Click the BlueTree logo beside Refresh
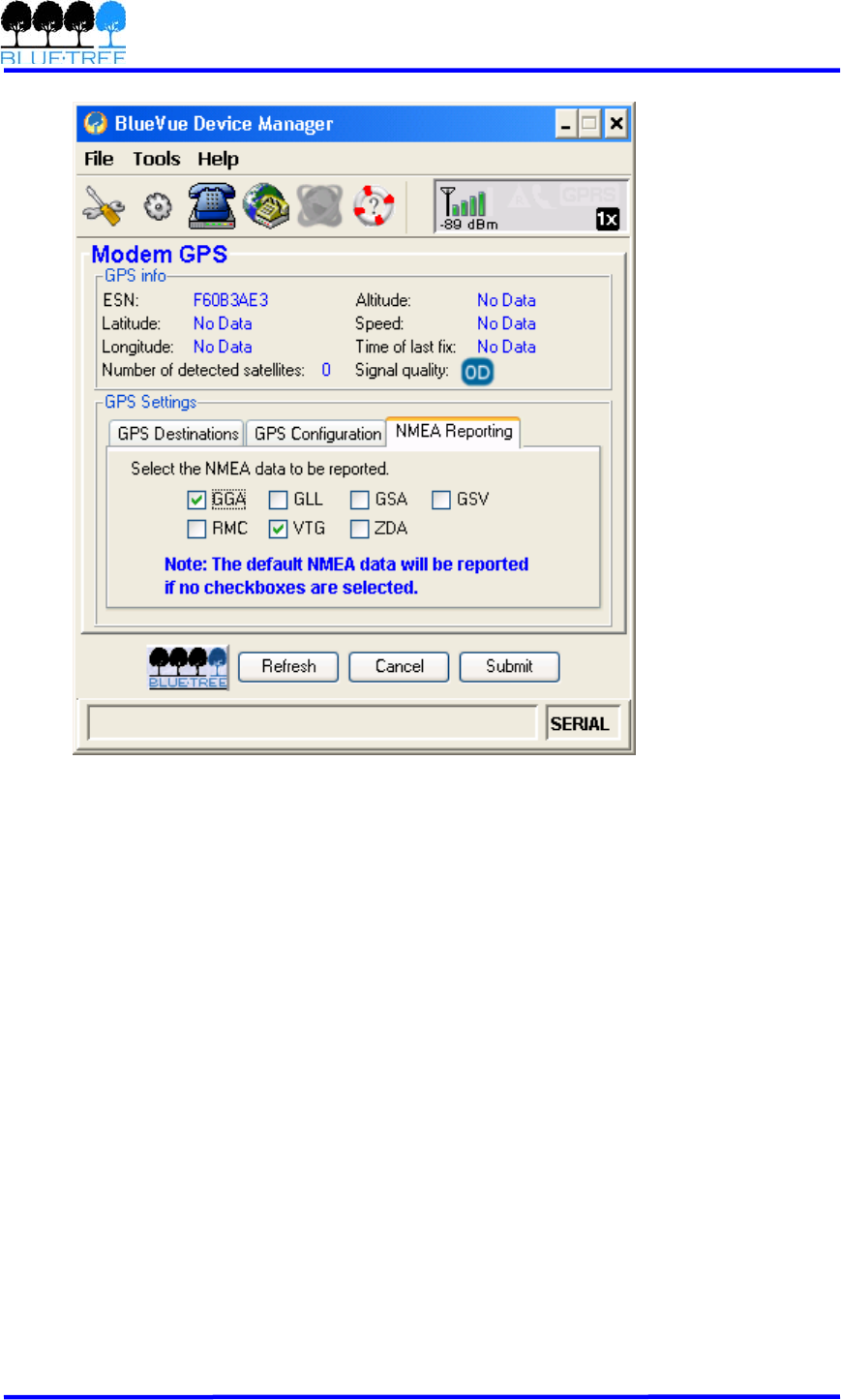 click(x=189, y=667)
